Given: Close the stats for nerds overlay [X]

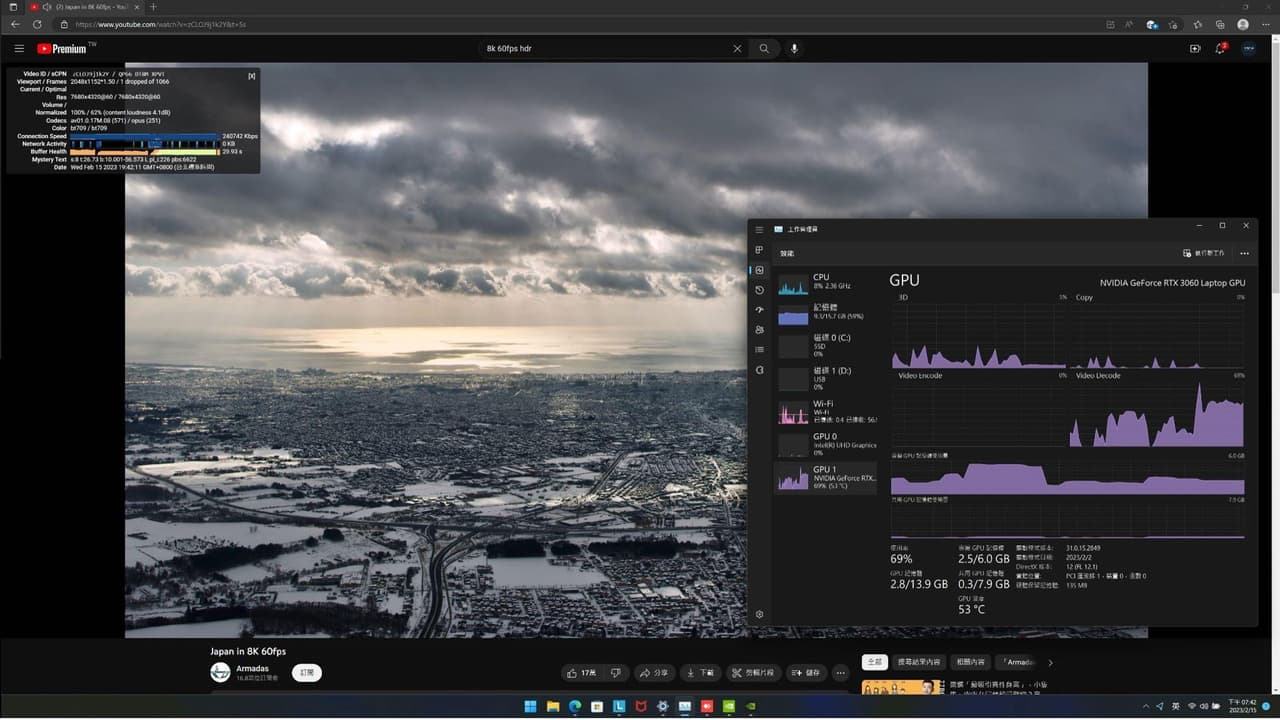Looking at the screenshot, I should pyautogui.click(x=252, y=76).
